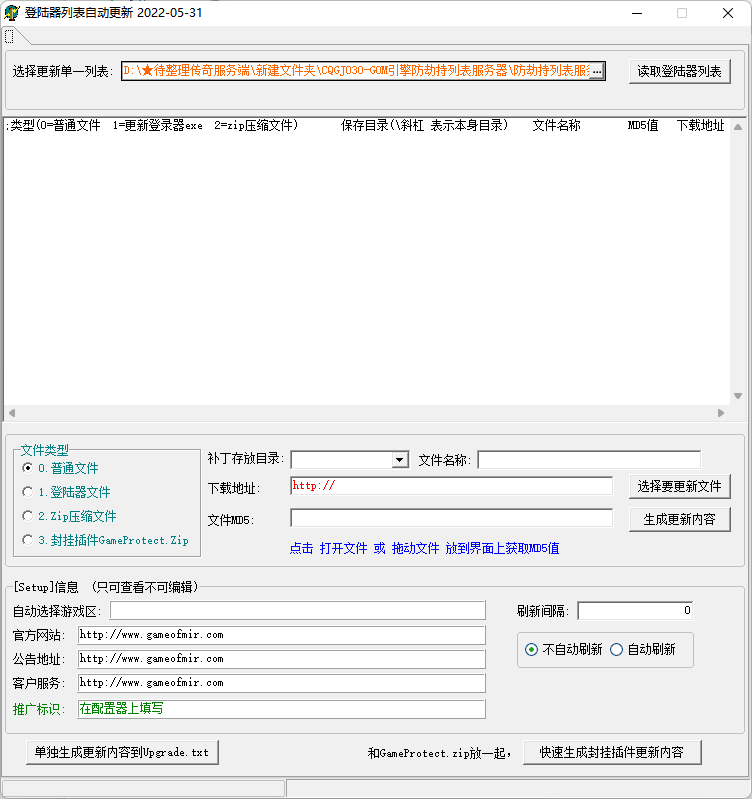Image resolution: width=752 pixels, height=799 pixels.
Task: Click the blue 打开文件 link text
Action: point(343,548)
